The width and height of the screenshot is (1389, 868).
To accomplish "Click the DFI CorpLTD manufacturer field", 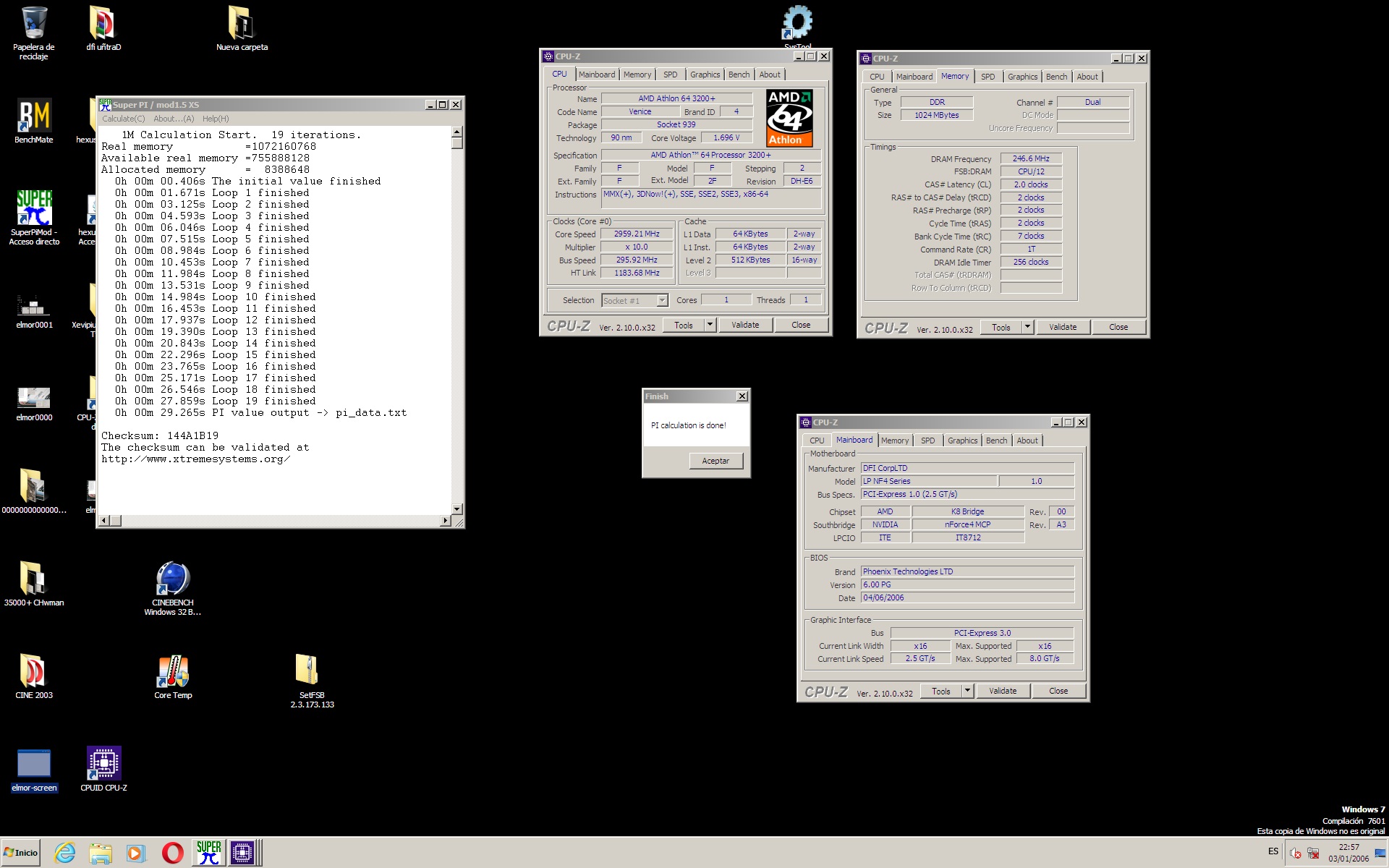I will coord(967,468).
